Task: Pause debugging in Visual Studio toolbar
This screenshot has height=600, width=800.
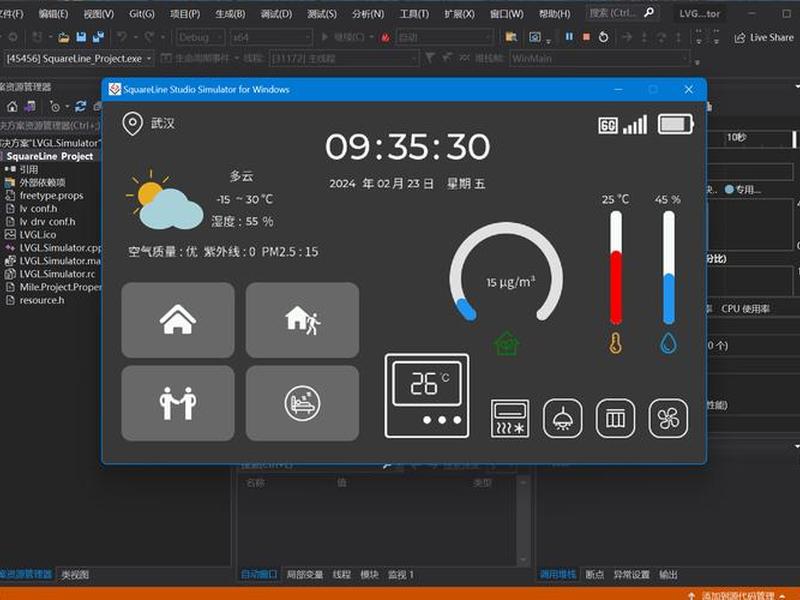Action: [x=569, y=37]
